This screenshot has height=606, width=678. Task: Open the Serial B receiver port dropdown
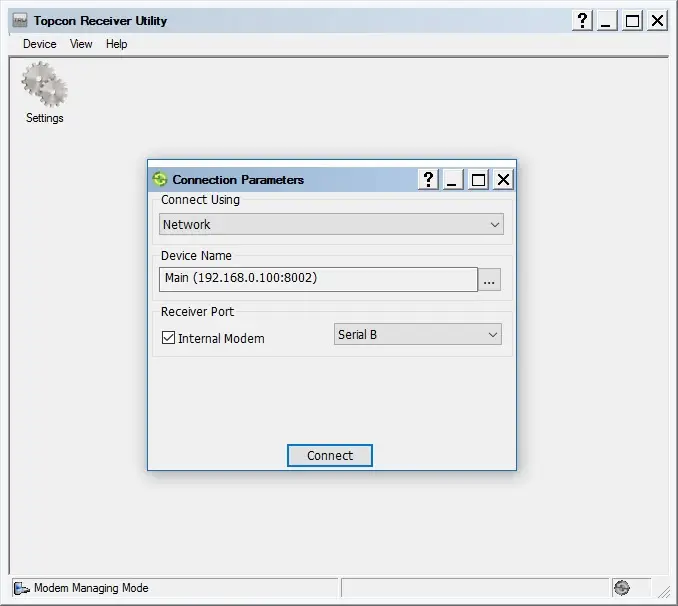(418, 334)
